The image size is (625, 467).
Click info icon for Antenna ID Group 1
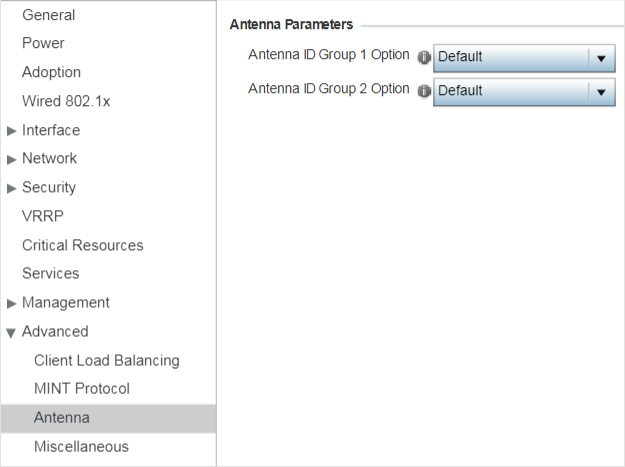pos(424,57)
